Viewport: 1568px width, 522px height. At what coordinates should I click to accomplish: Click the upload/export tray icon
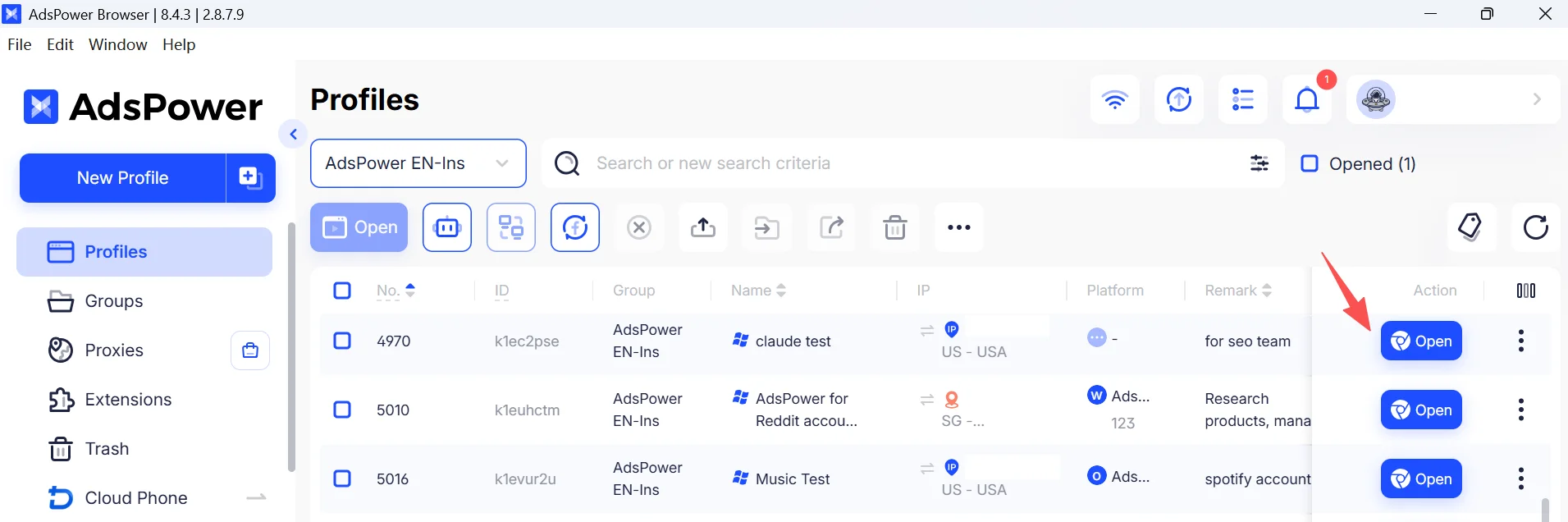703,227
